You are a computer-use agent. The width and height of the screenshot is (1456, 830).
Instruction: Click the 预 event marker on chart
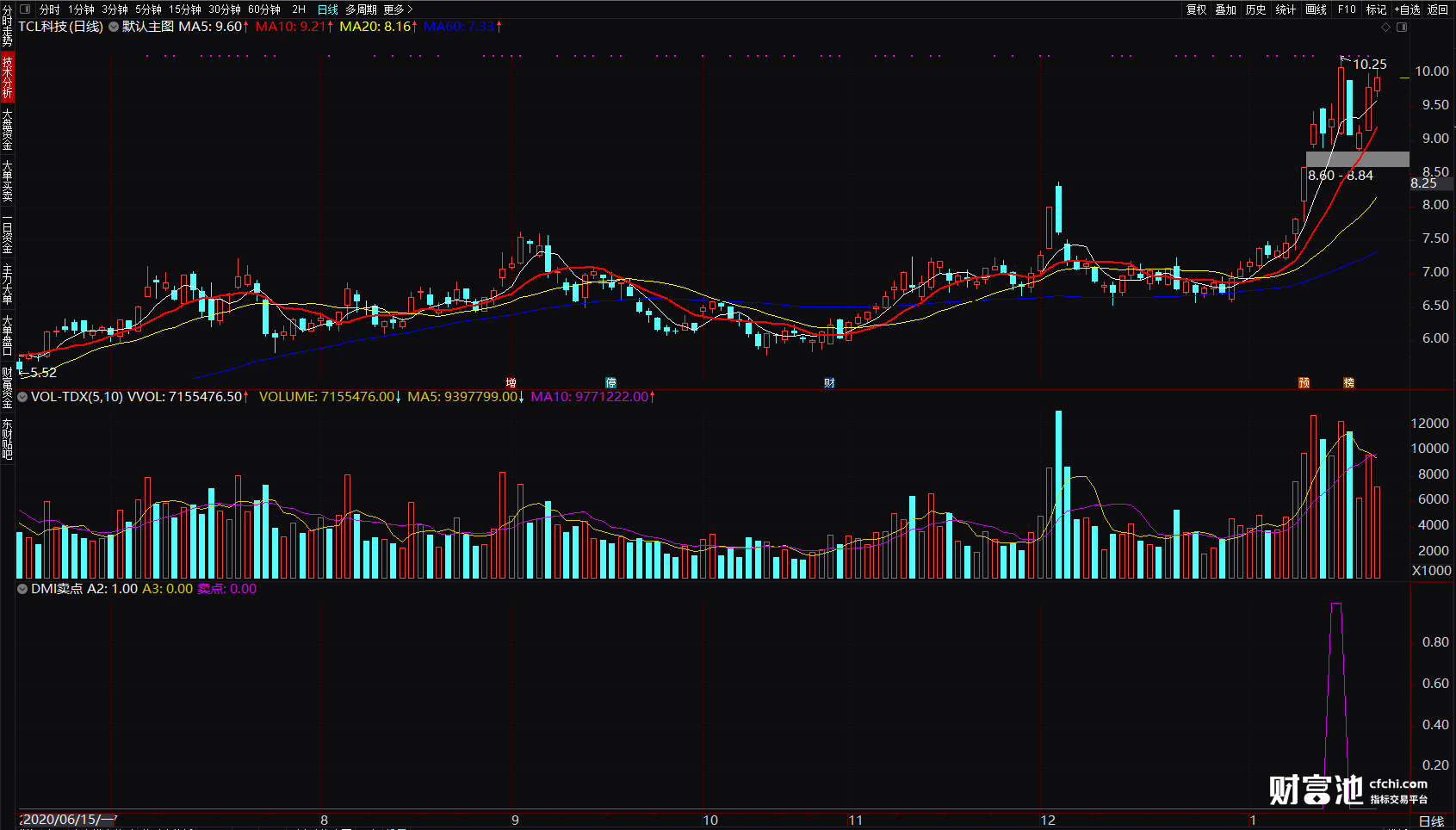pos(1304,383)
